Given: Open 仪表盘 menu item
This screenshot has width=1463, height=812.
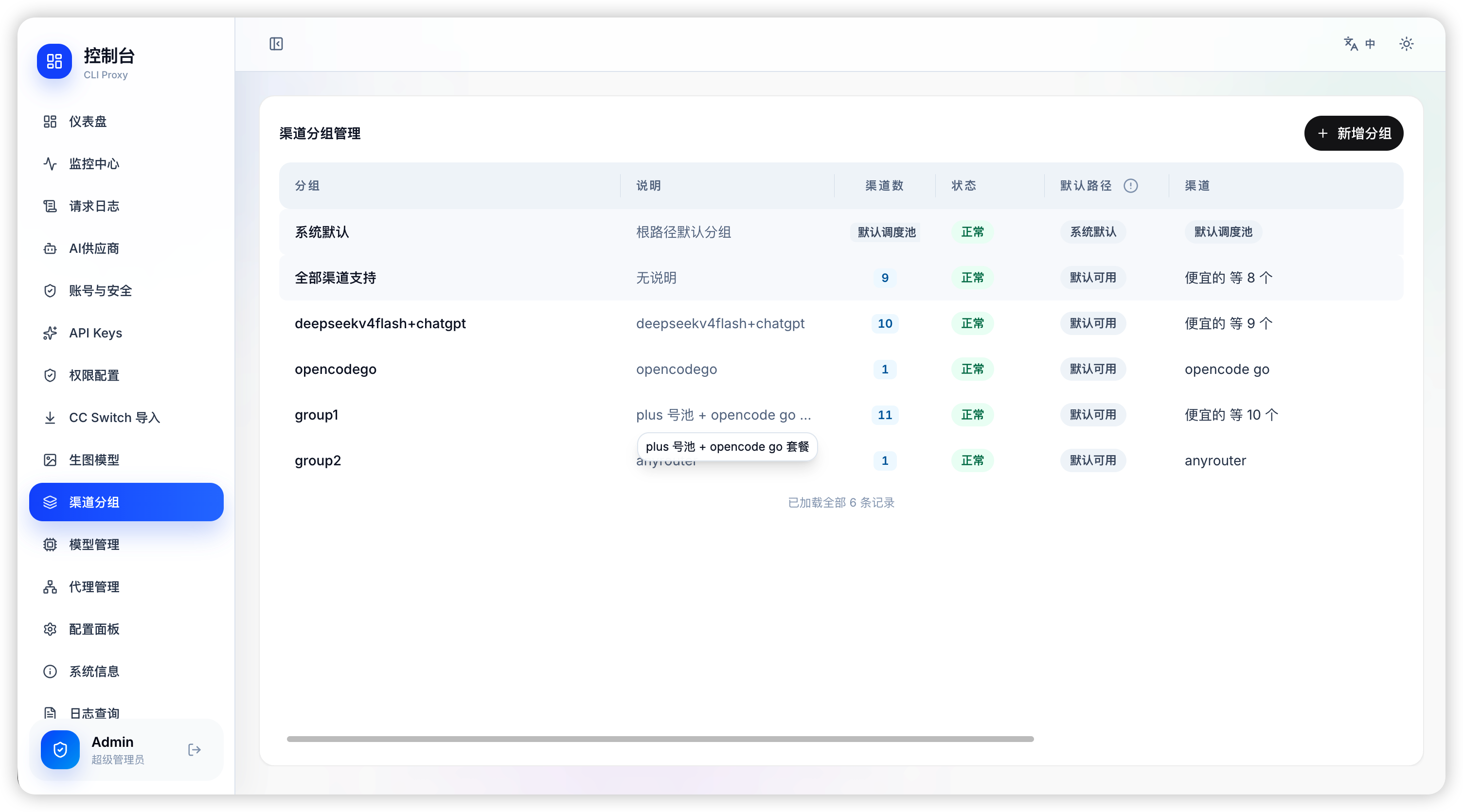Looking at the screenshot, I should pos(126,122).
